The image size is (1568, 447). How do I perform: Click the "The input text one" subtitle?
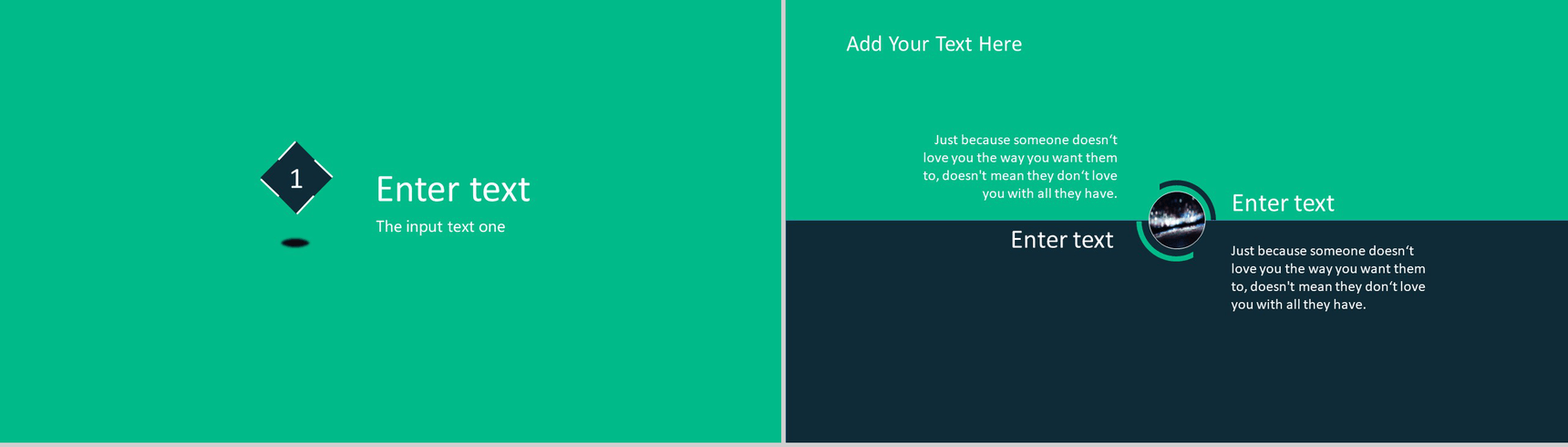click(x=440, y=226)
